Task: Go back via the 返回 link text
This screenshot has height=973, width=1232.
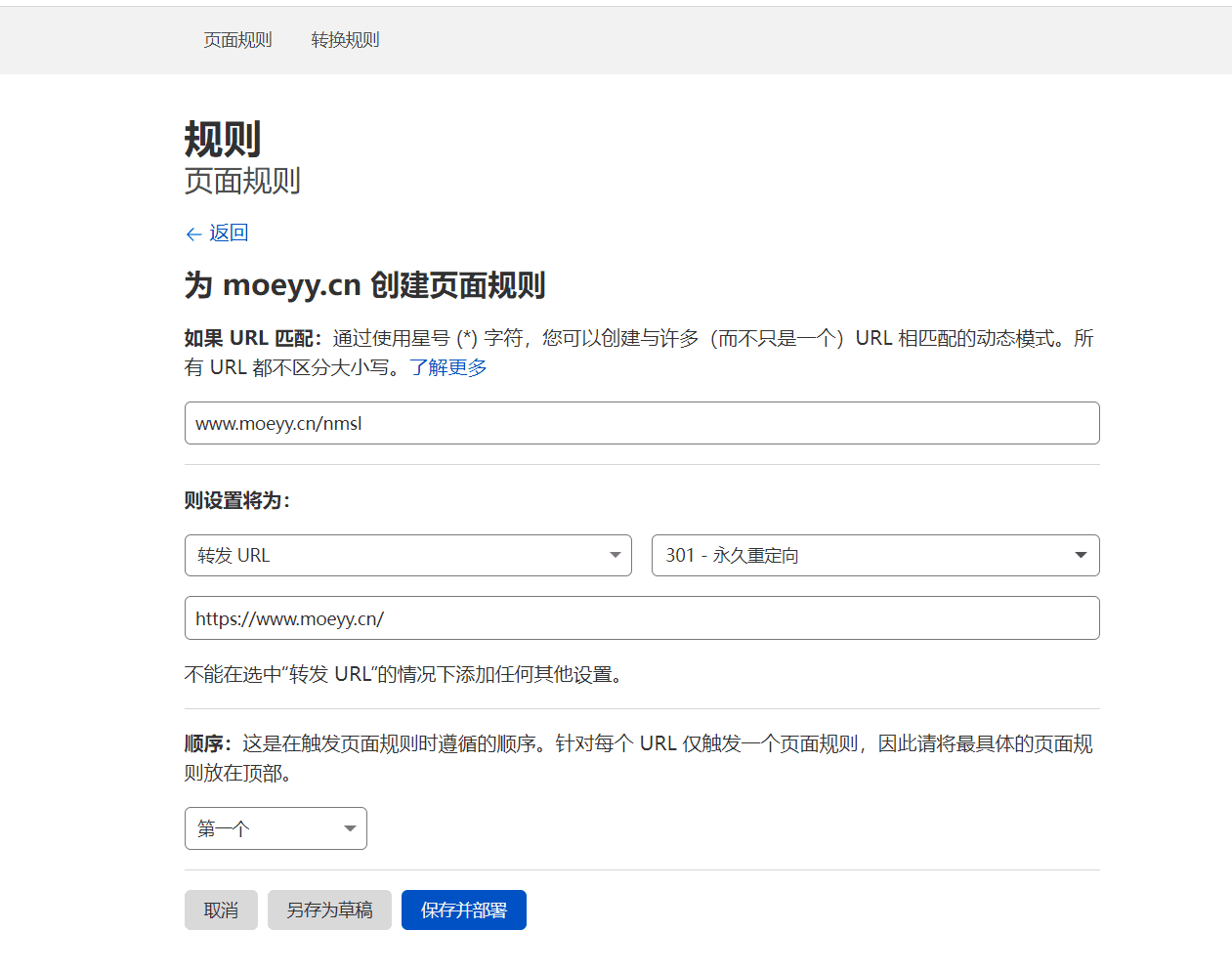Action: (x=229, y=233)
